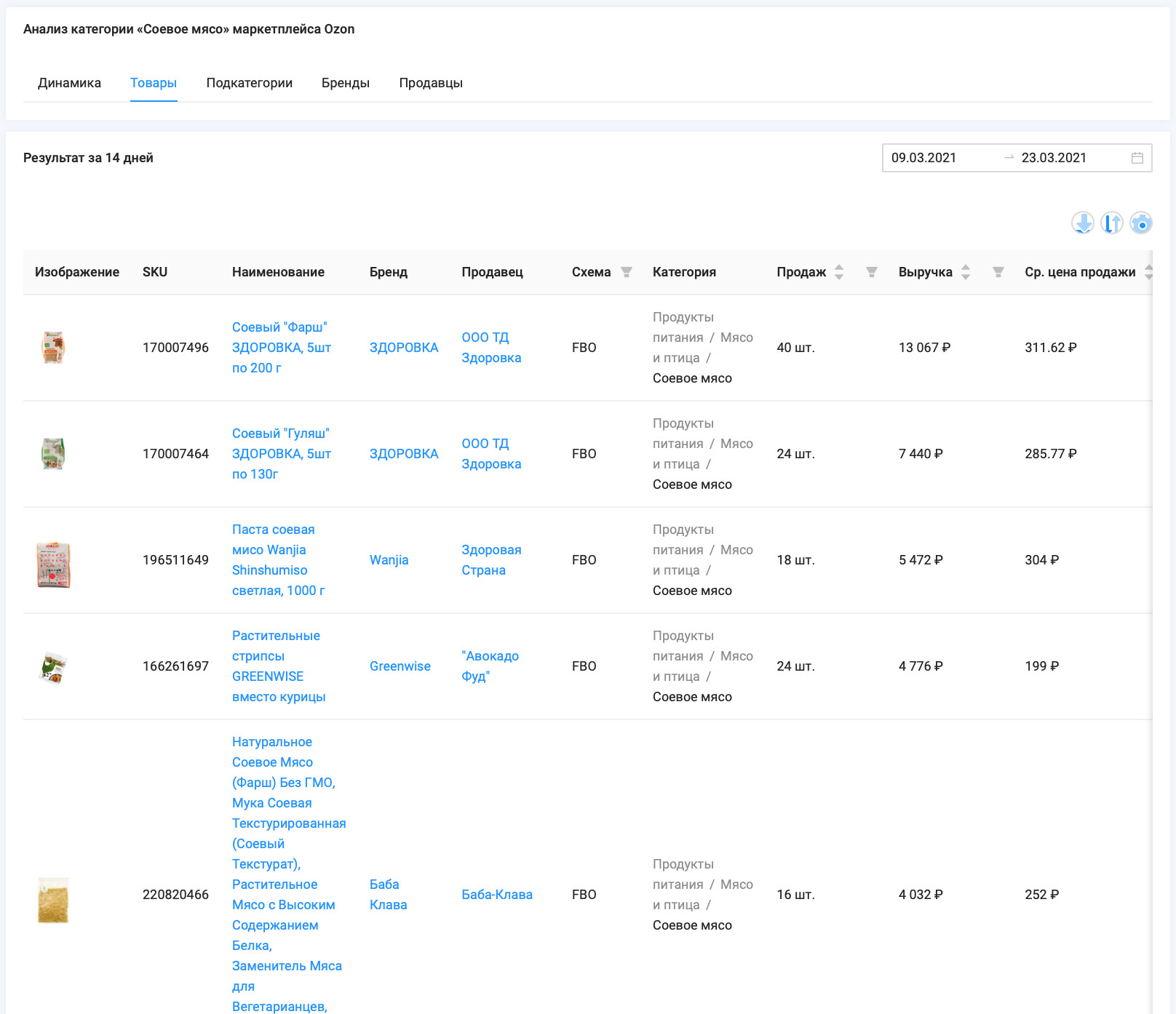Open product Паста соевая мисо Wanjia Shinshumiso
1176x1014 pixels.
[279, 560]
